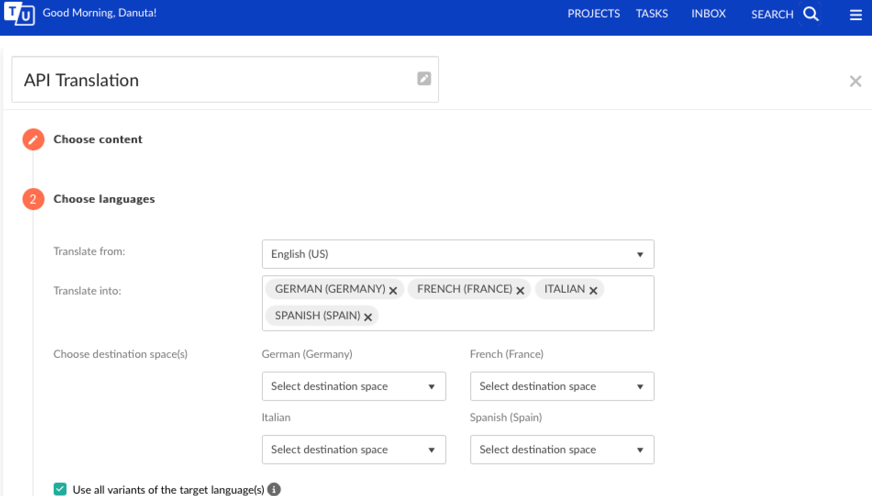
Task: Open the Projects menu
Action: pyautogui.click(x=594, y=14)
